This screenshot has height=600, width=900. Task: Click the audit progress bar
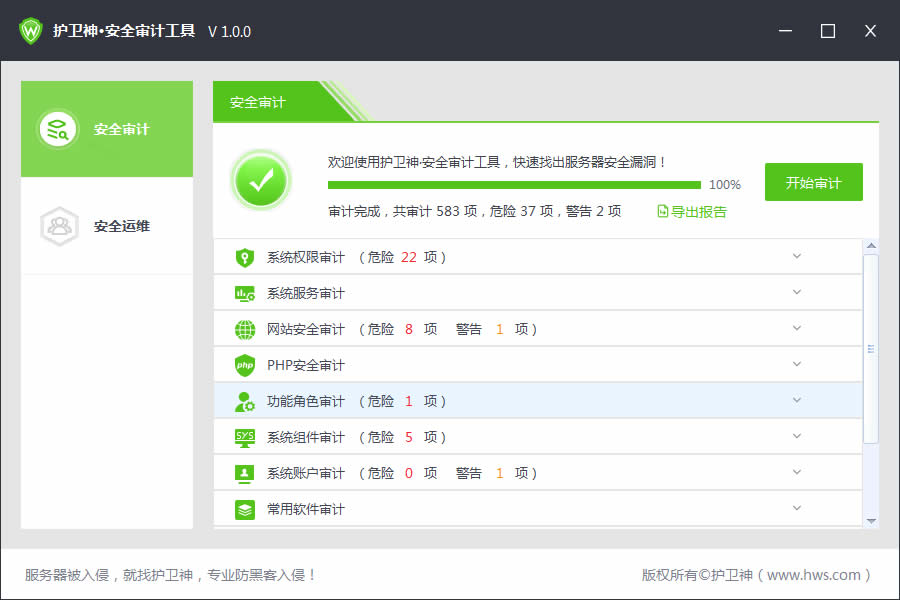click(514, 185)
